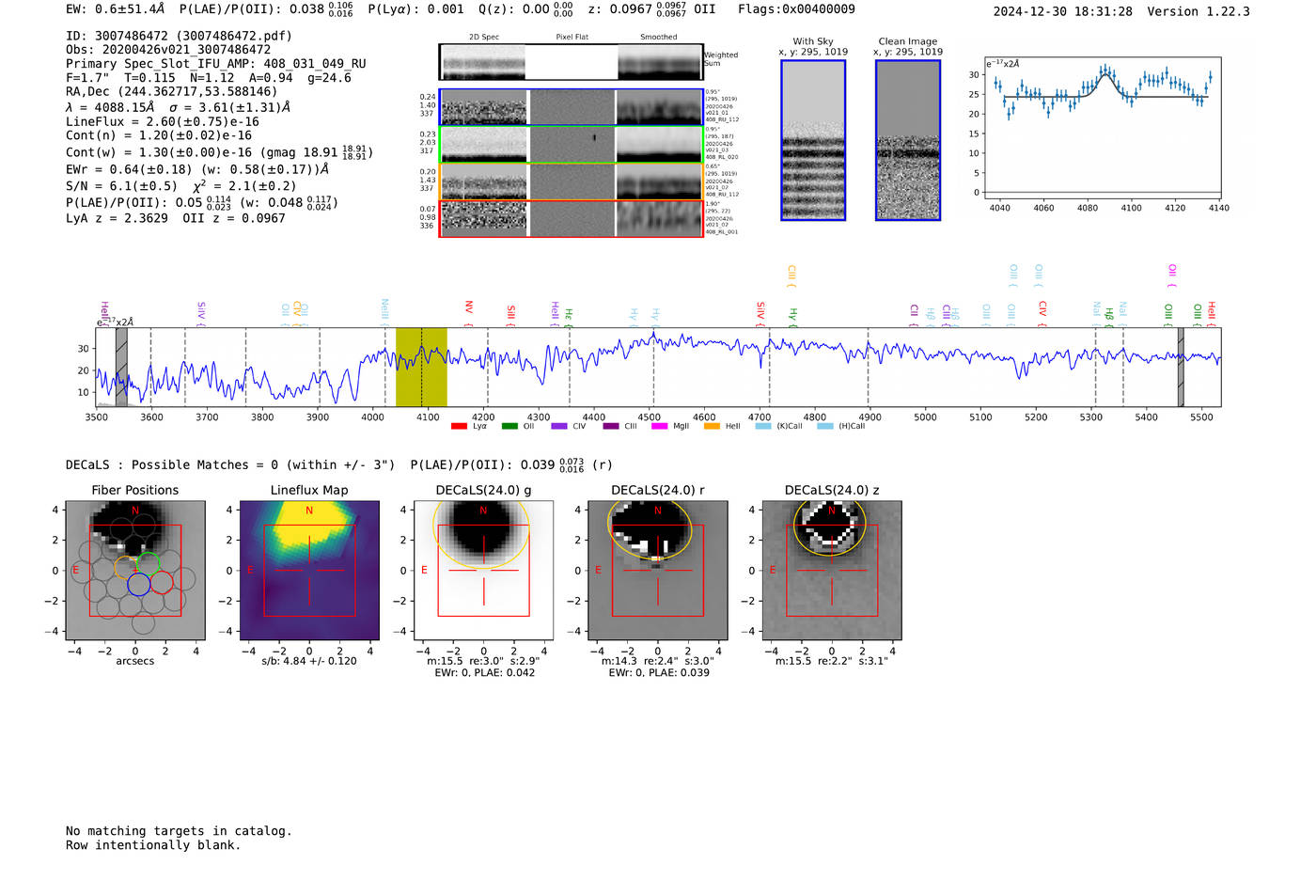The height and width of the screenshot is (896, 1316).
Task: Click the blue fiber circle in Fiber Positions
Action: [138, 584]
